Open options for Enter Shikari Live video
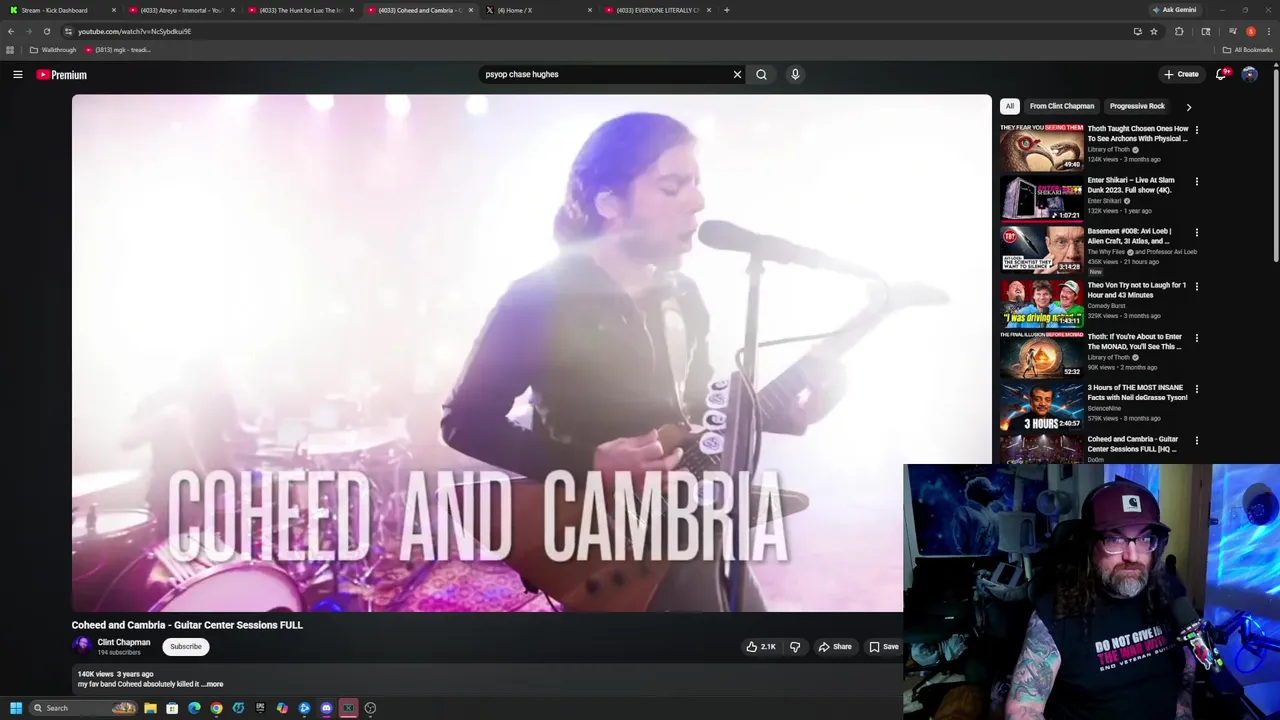The image size is (1280, 720). (1196, 182)
